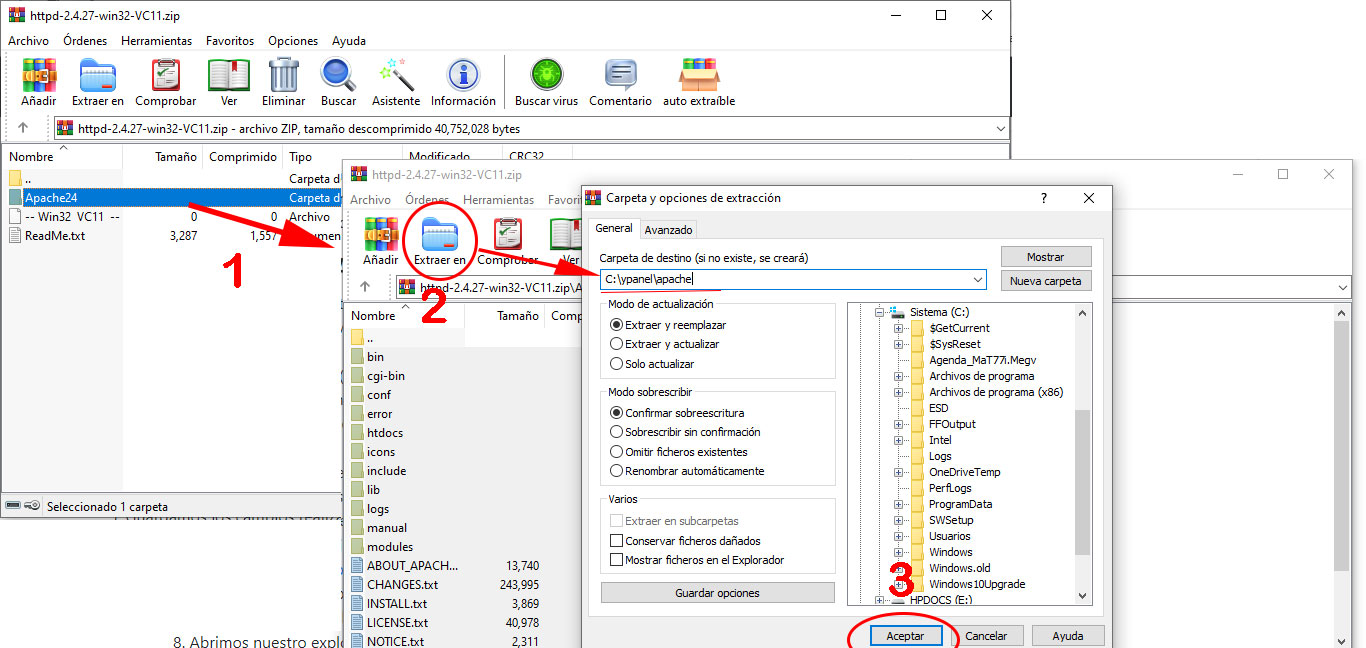
Task: Open Archivo menu in the Apache24-listing window
Action: pyautogui.click(x=28, y=41)
